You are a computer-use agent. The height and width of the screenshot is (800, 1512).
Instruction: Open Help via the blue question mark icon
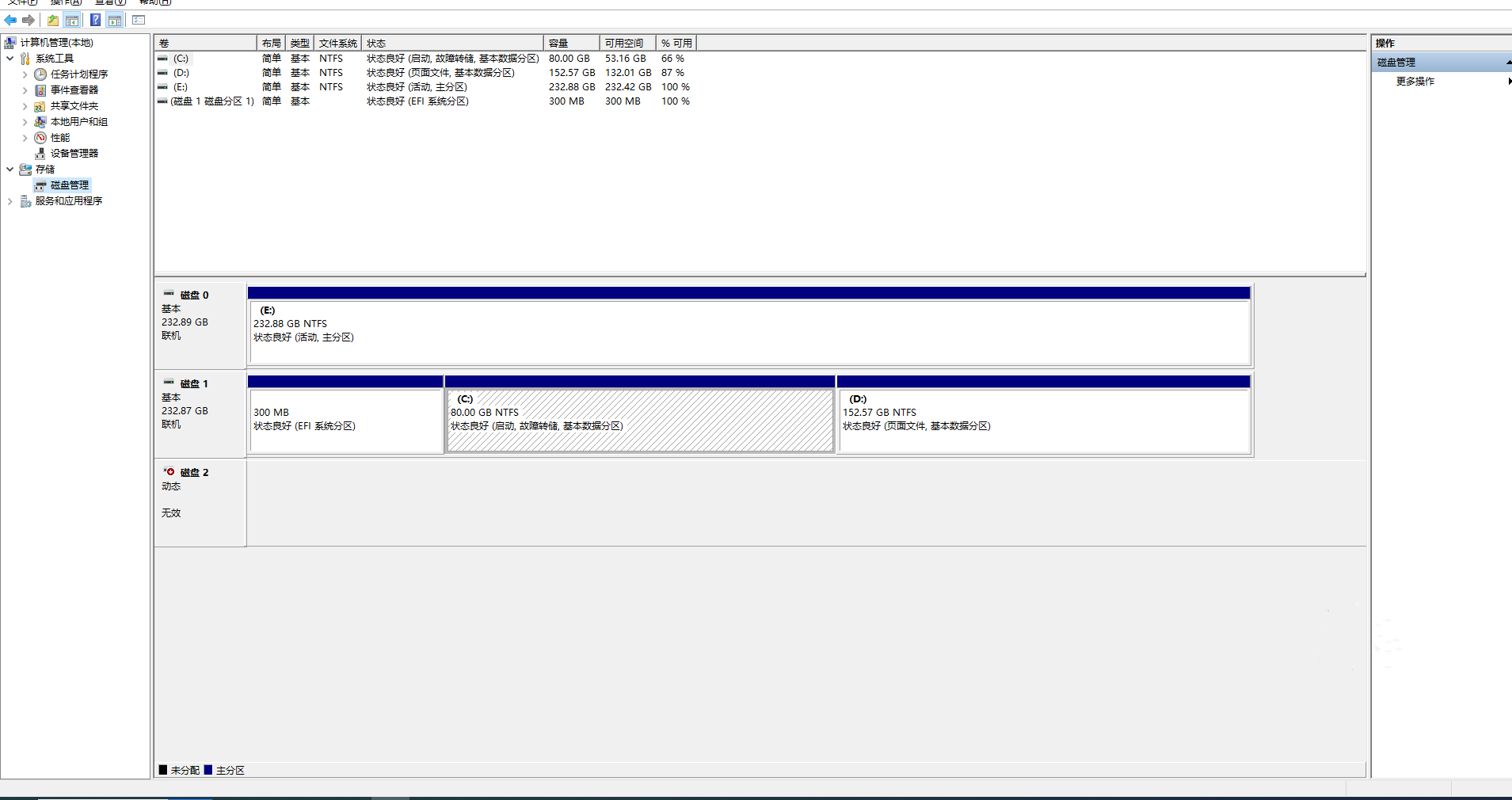tap(95, 21)
